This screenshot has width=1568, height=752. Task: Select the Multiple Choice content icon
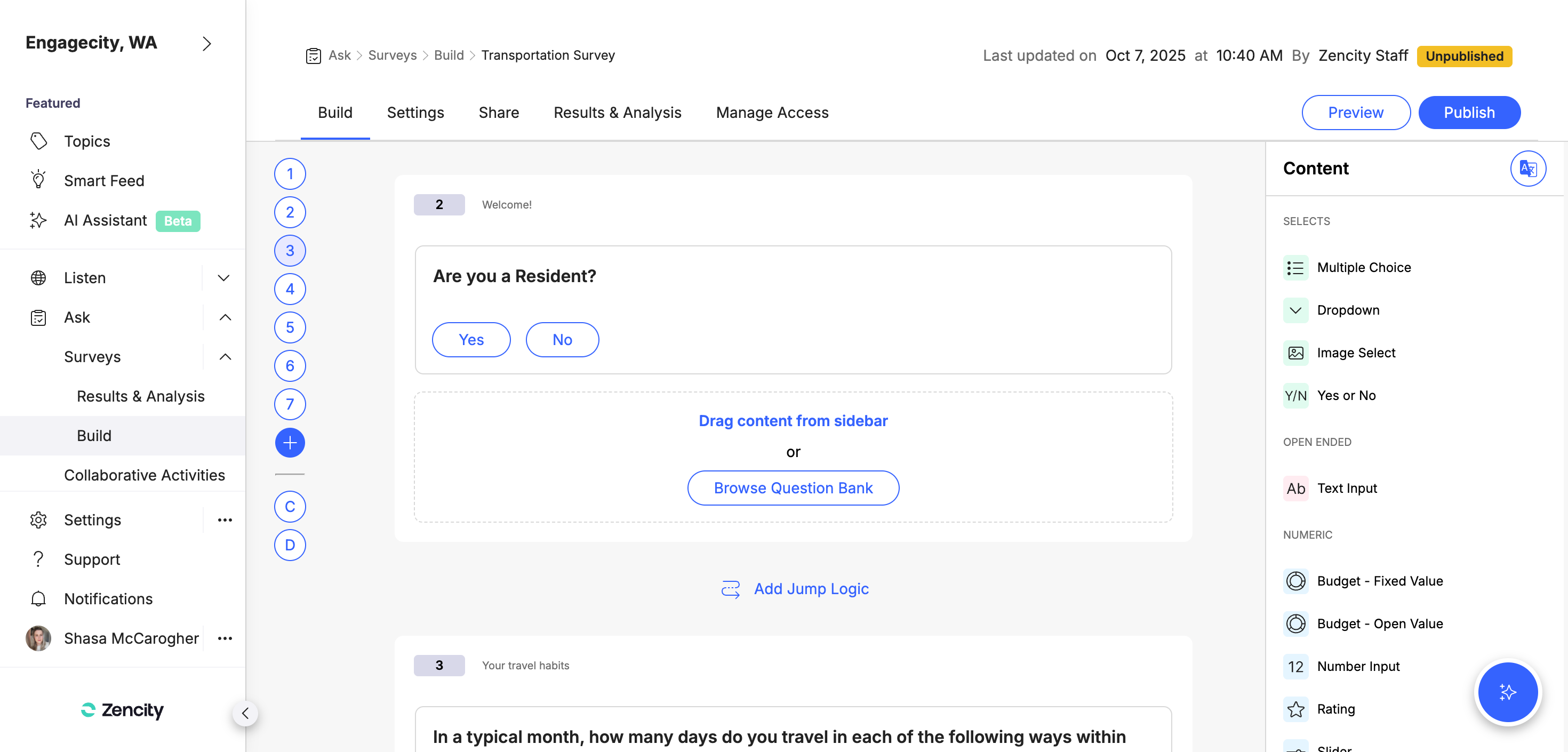click(x=1295, y=268)
